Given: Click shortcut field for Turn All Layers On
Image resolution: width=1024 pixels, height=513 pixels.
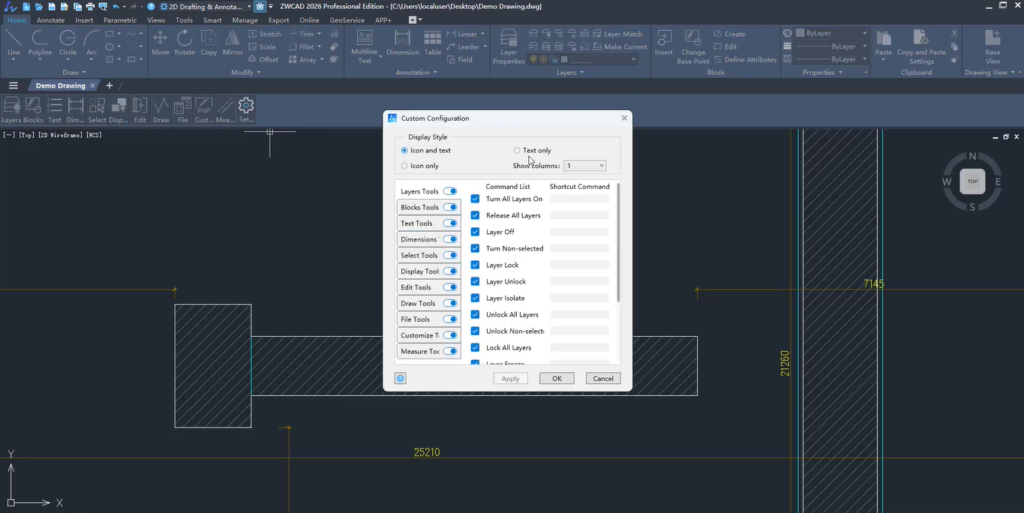Looking at the screenshot, I should pos(579,199).
